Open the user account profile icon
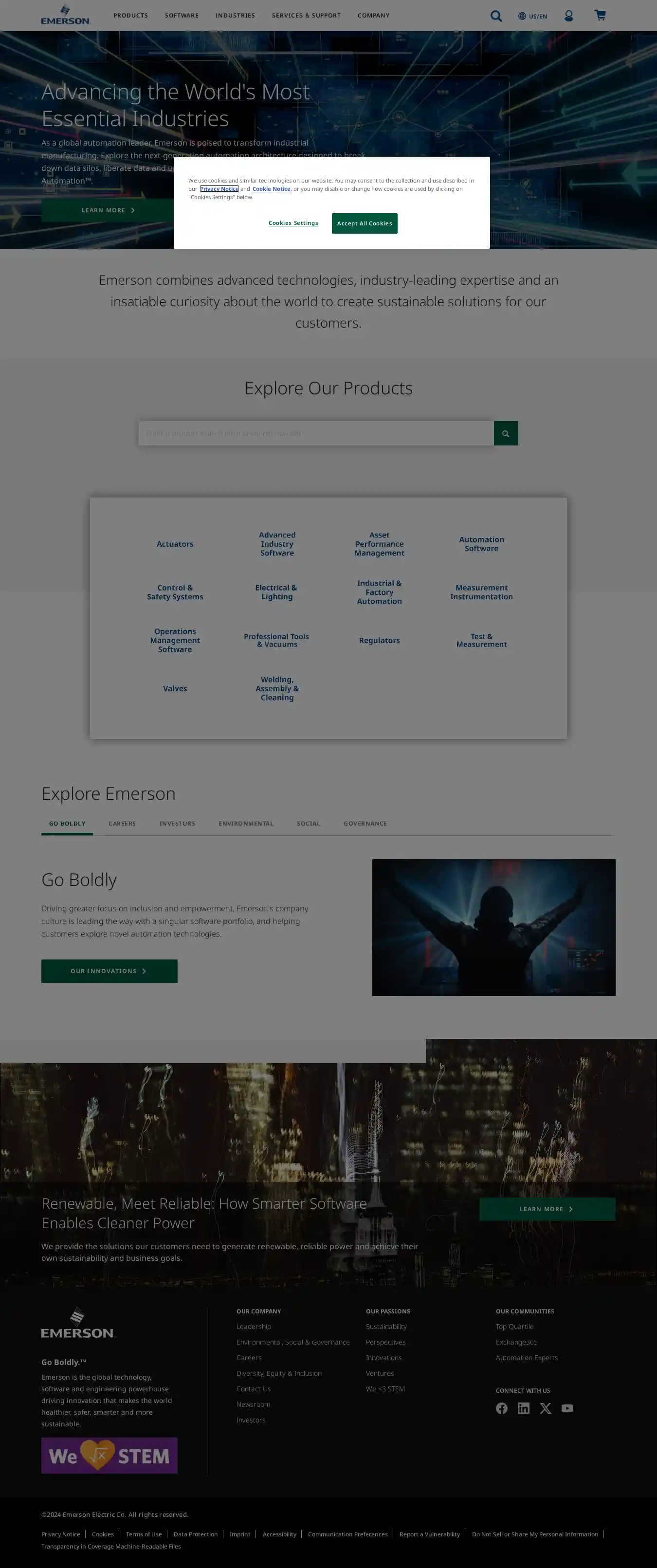 pos(568,16)
